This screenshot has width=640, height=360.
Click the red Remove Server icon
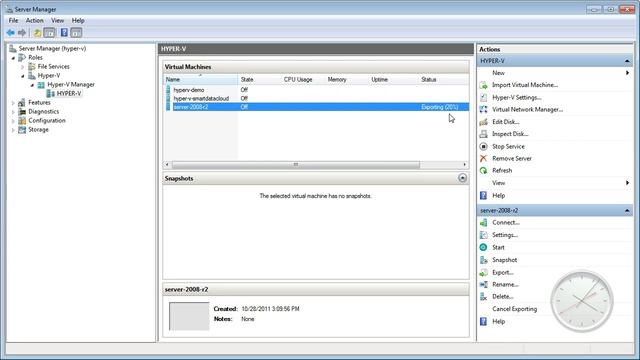point(484,158)
